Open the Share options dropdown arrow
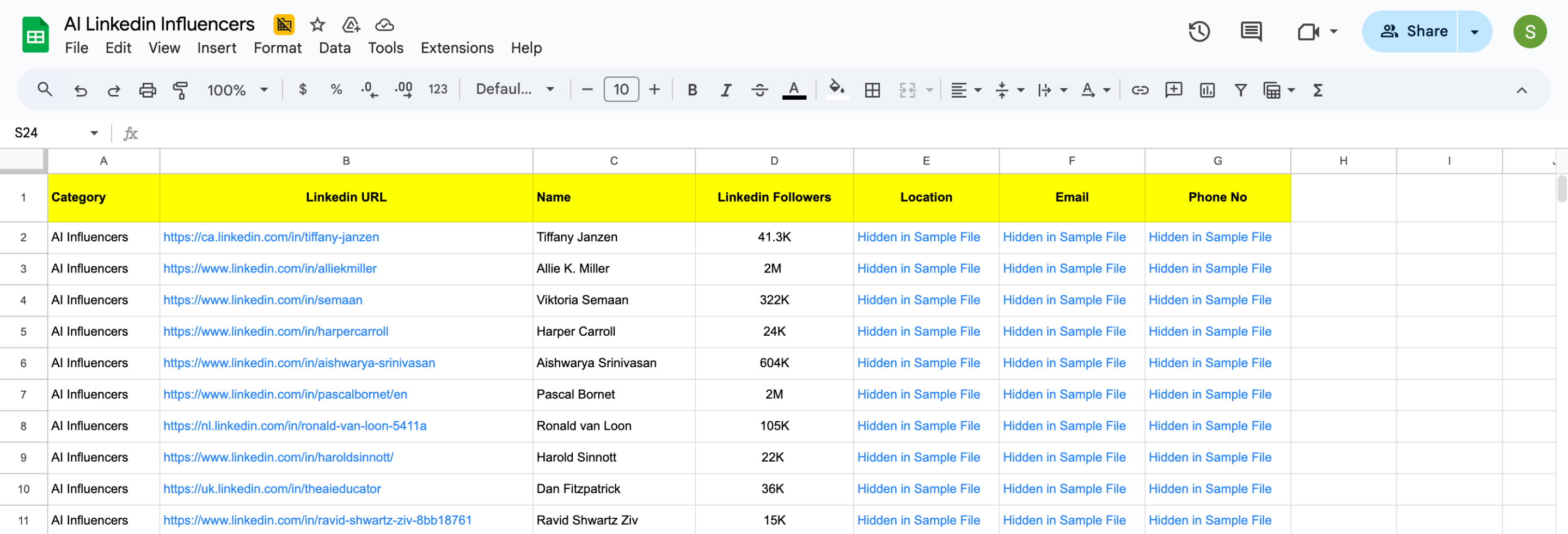1568x534 pixels. [x=1474, y=32]
